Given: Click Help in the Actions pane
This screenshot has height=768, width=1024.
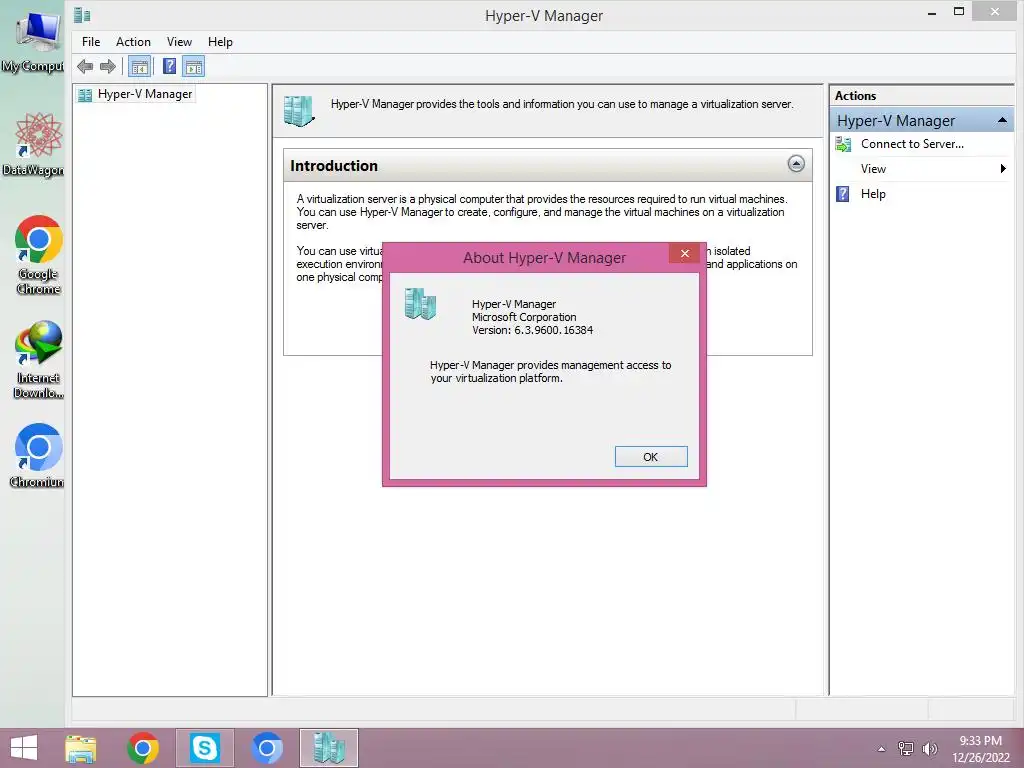Looking at the screenshot, I should (873, 194).
